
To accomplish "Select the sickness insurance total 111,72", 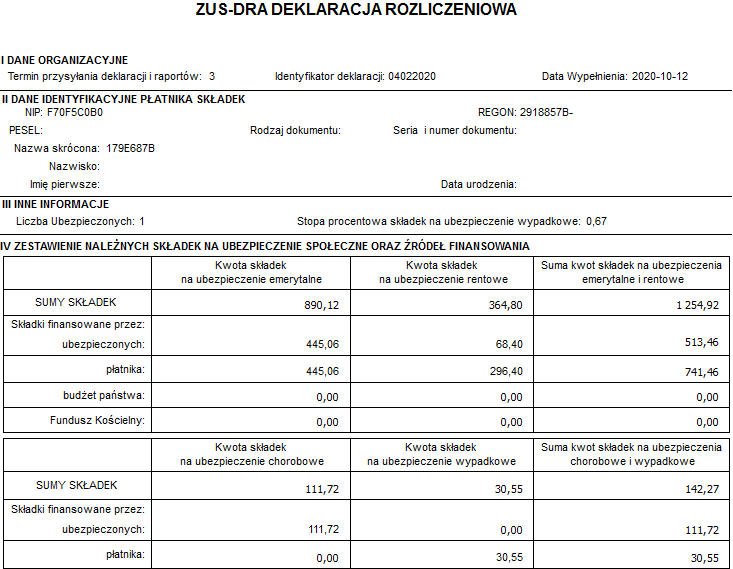I will tap(322, 490).
